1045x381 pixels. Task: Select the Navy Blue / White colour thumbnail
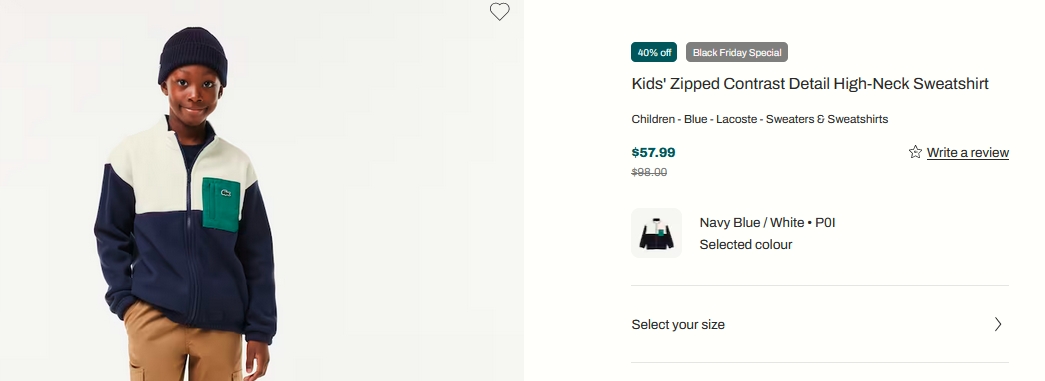tap(656, 233)
